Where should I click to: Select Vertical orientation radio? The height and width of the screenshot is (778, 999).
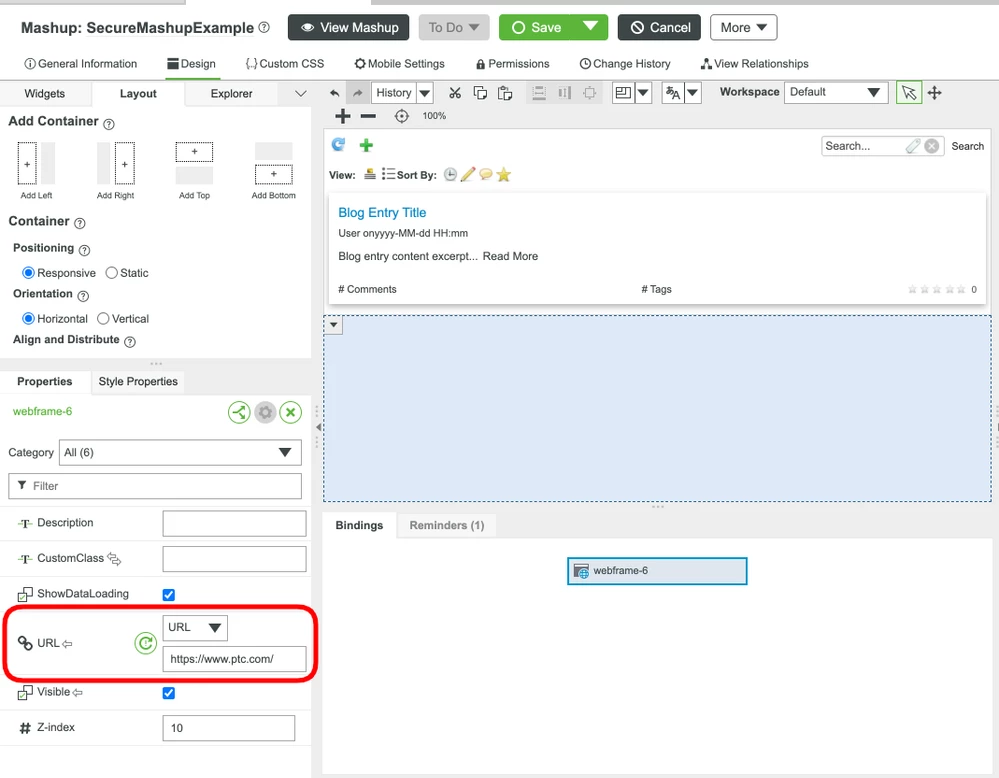tap(103, 319)
